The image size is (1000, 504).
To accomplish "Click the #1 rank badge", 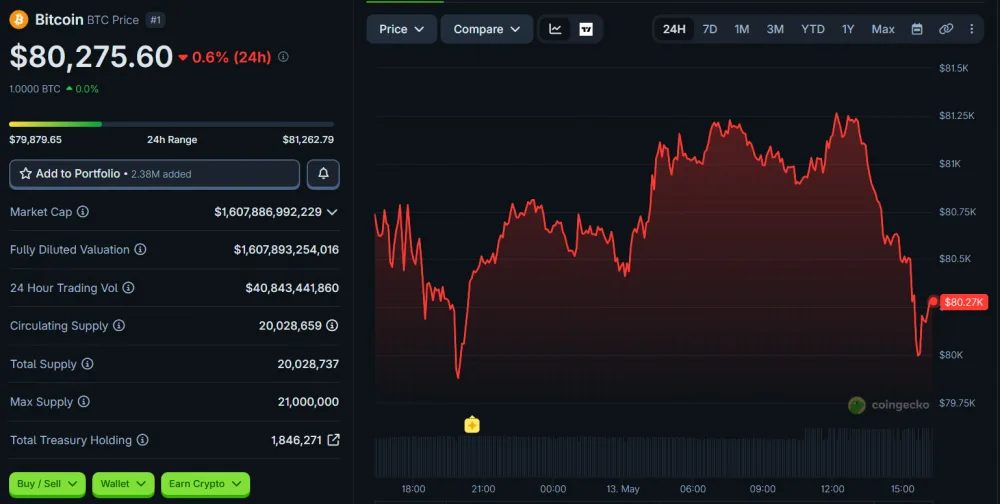I will click(155, 20).
